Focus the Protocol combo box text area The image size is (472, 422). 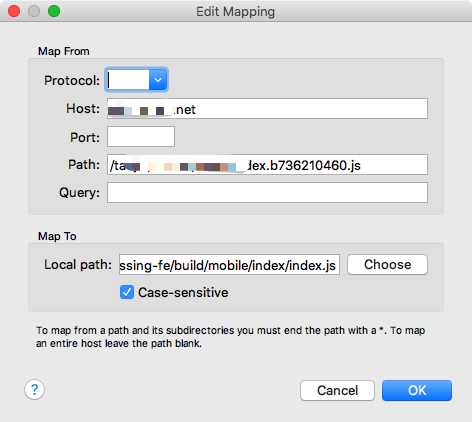pyautogui.click(x=128, y=80)
